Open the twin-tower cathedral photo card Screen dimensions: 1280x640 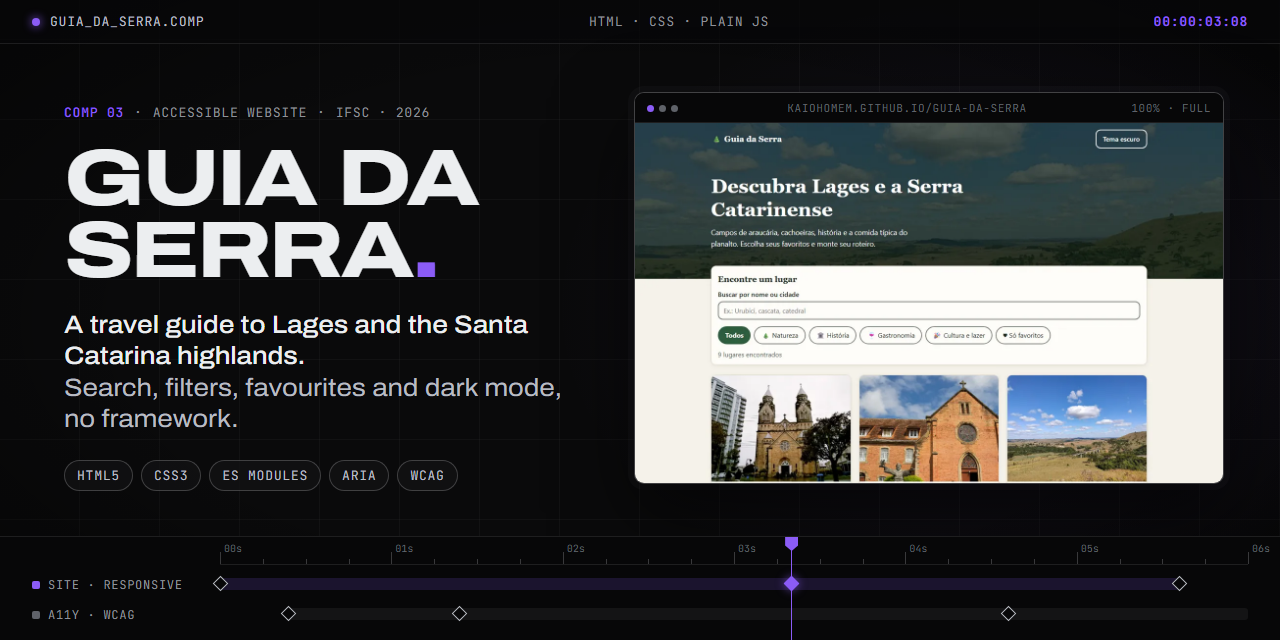[781, 429]
